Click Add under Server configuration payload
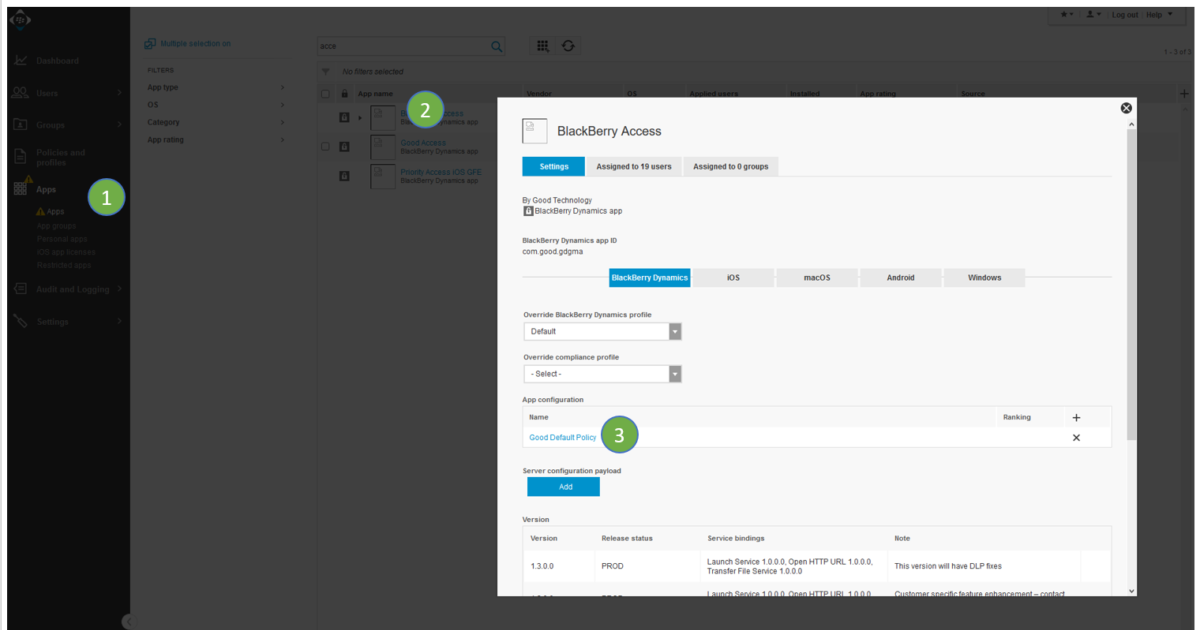This screenshot has width=1200, height=630. pos(564,487)
